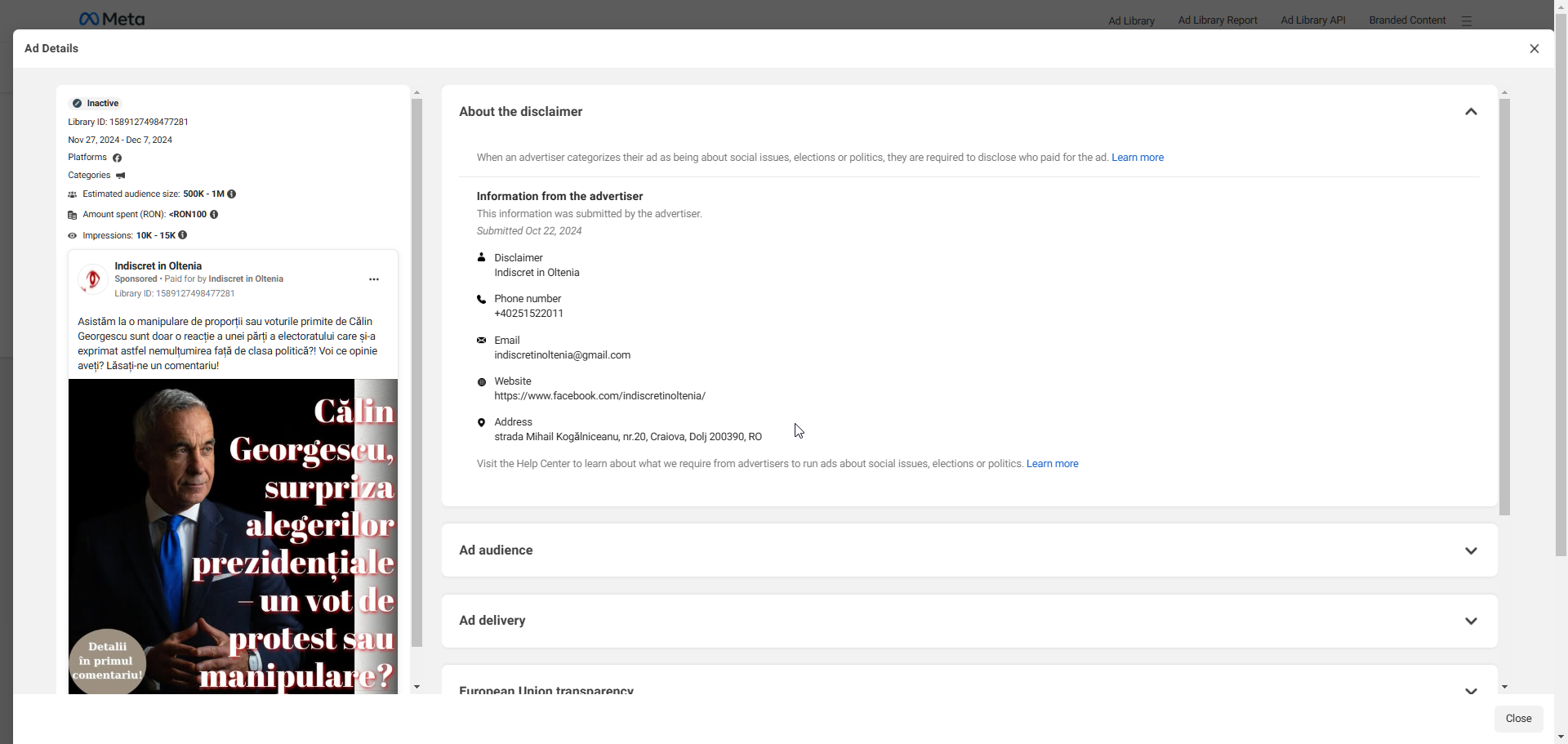Collapse the About the disclaimer section

pyautogui.click(x=1471, y=112)
